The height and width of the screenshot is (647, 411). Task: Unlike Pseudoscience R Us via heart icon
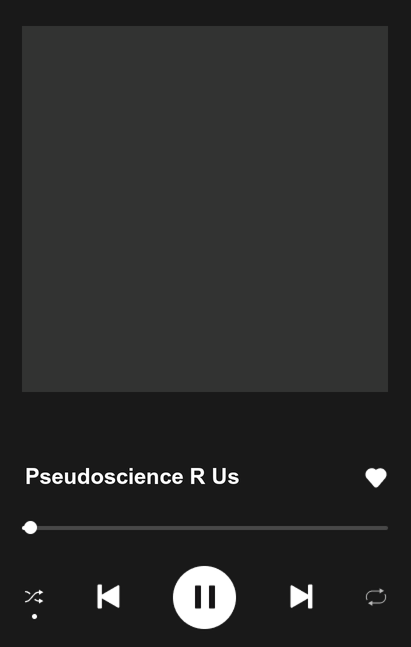point(376,478)
